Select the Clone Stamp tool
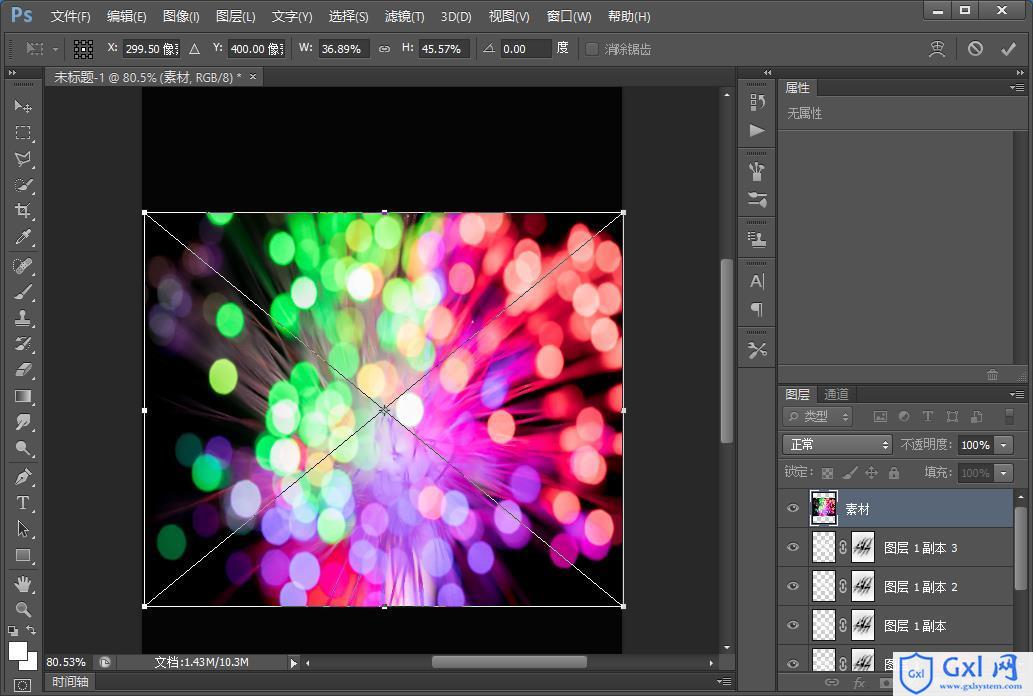 (x=23, y=318)
